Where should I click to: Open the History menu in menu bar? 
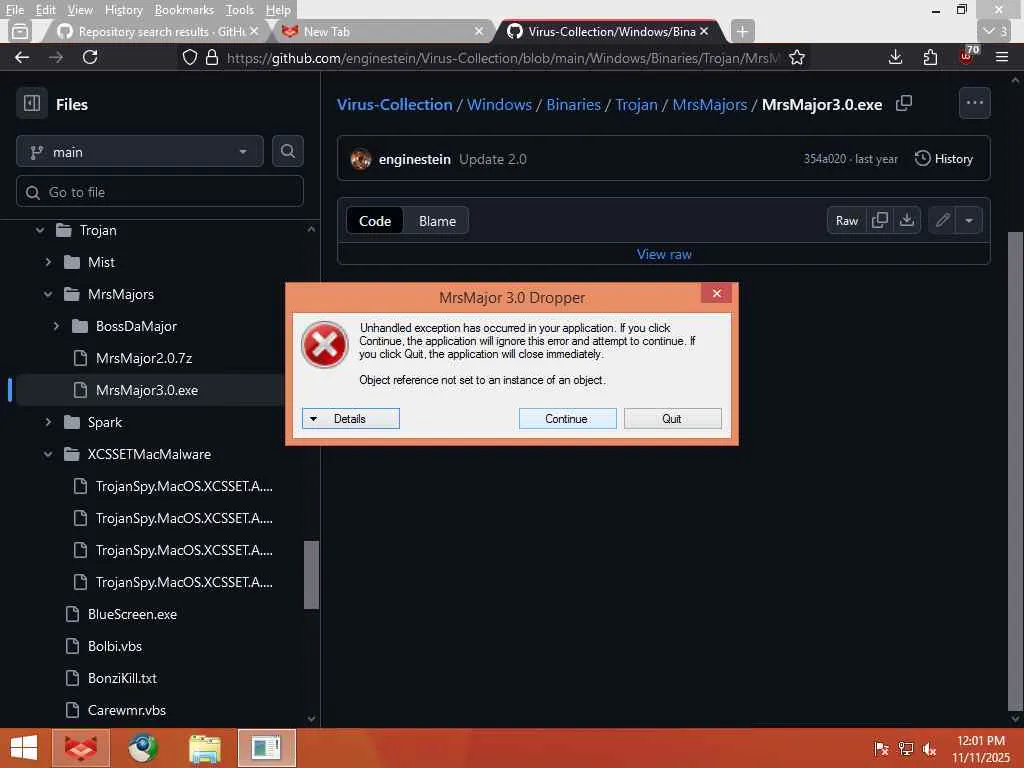click(x=123, y=10)
